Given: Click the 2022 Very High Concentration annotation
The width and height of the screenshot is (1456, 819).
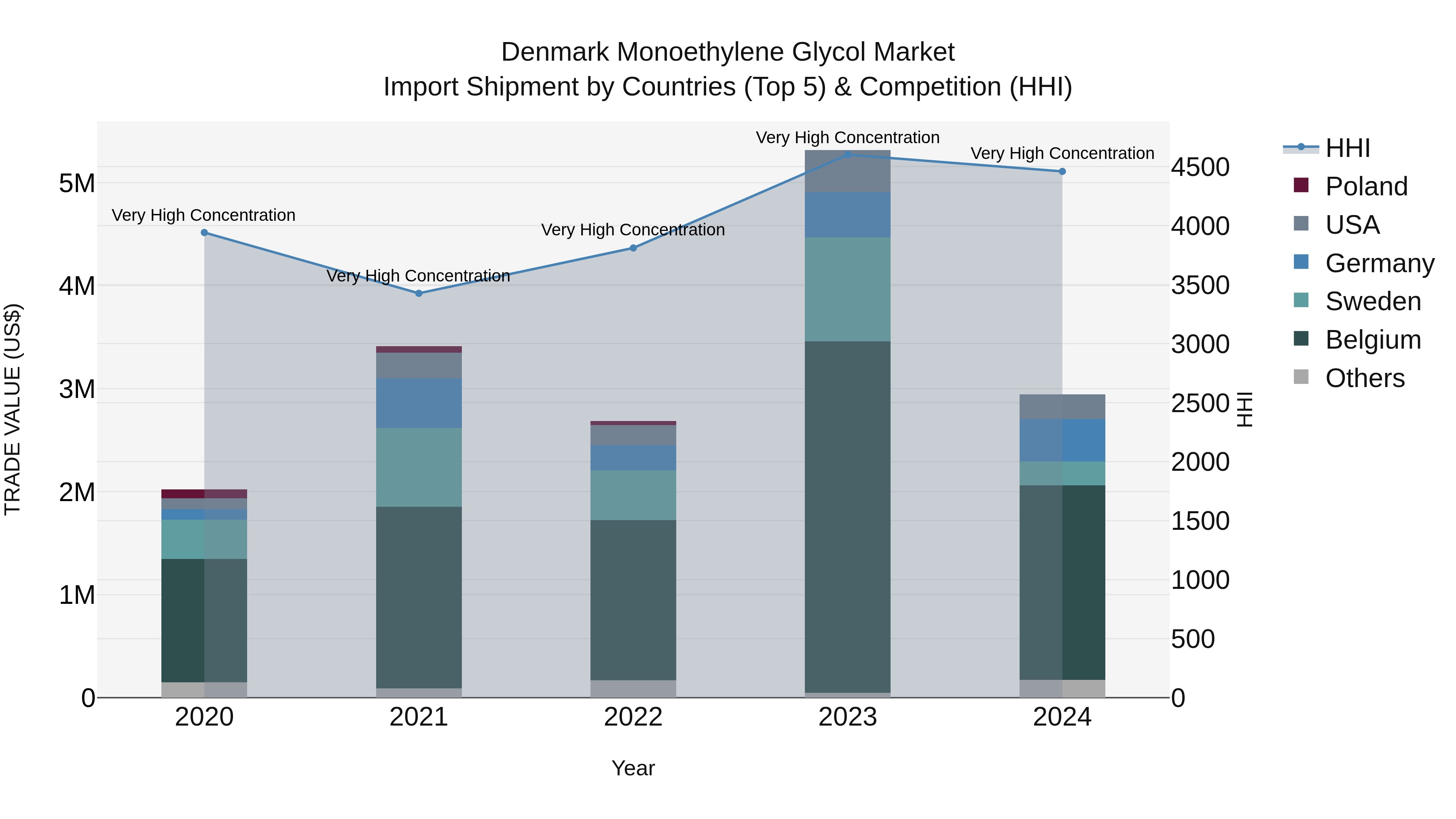Looking at the screenshot, I should point(633,230).
